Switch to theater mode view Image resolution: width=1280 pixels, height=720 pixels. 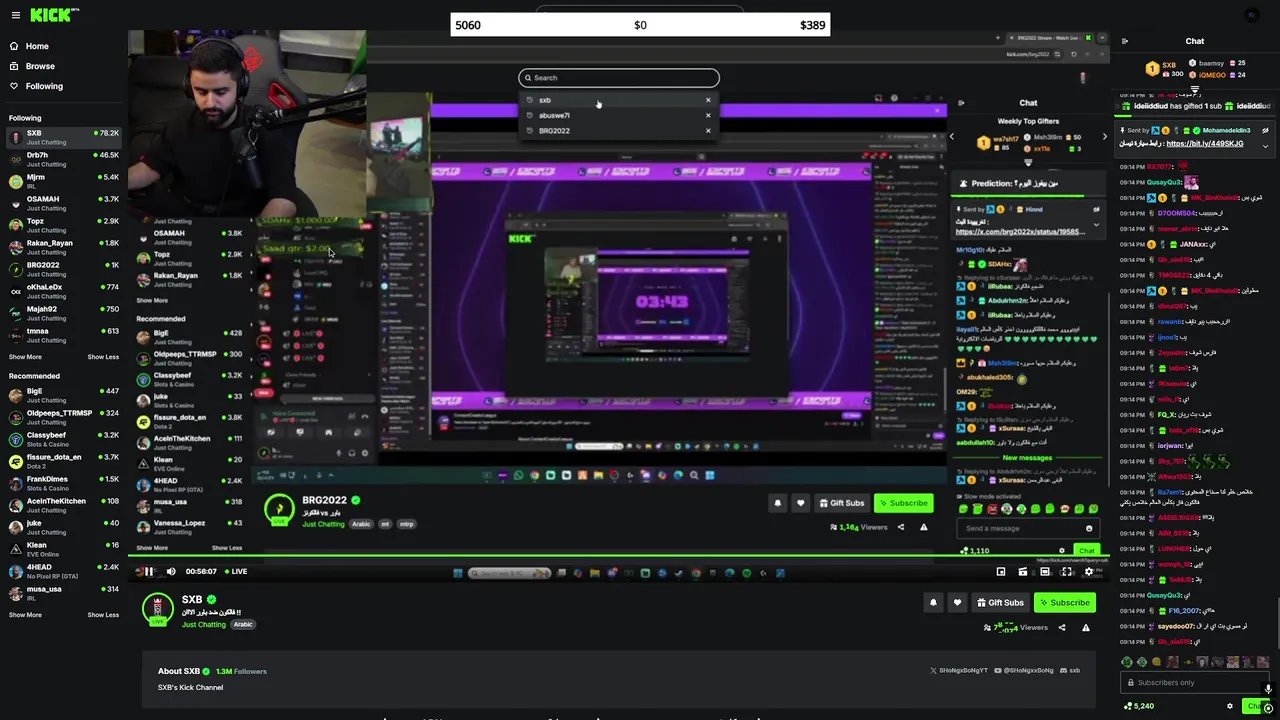[1045, 572]
